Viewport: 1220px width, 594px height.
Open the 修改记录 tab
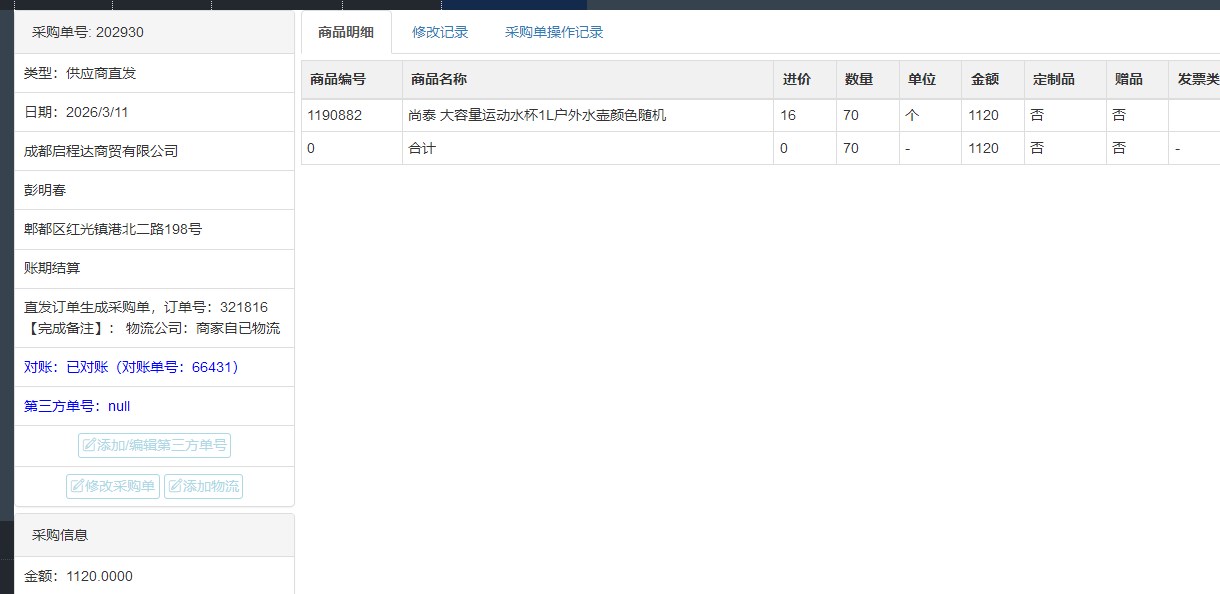(x=440, y=32)
